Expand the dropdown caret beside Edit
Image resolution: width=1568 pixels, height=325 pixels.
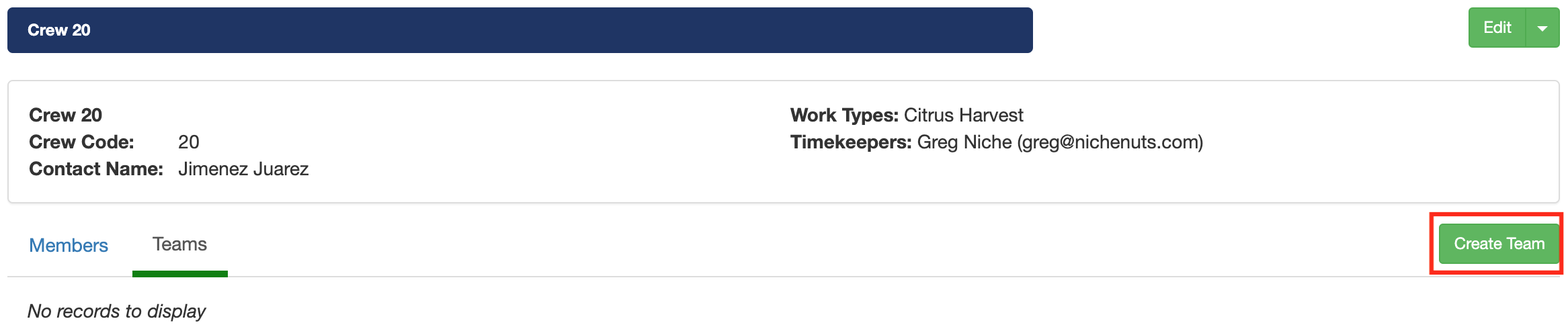[x=1542, y=28]
